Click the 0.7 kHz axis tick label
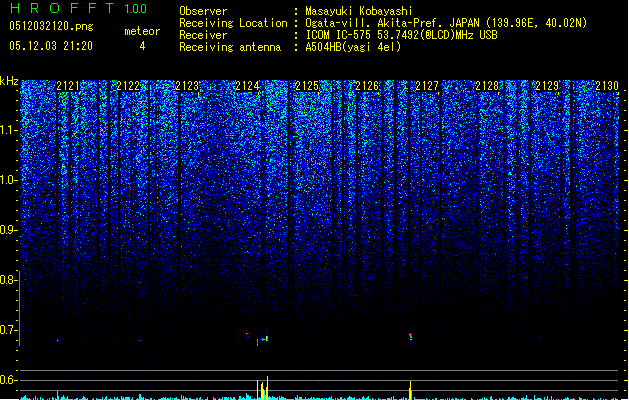 [9, 330]
